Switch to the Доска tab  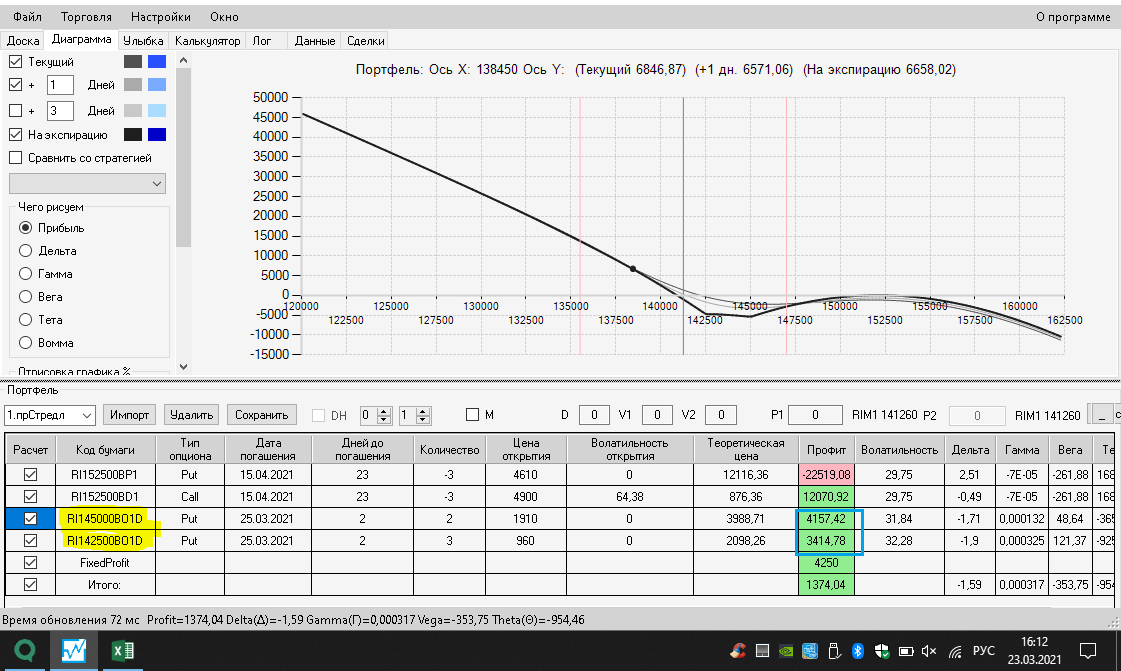point(23,41)
